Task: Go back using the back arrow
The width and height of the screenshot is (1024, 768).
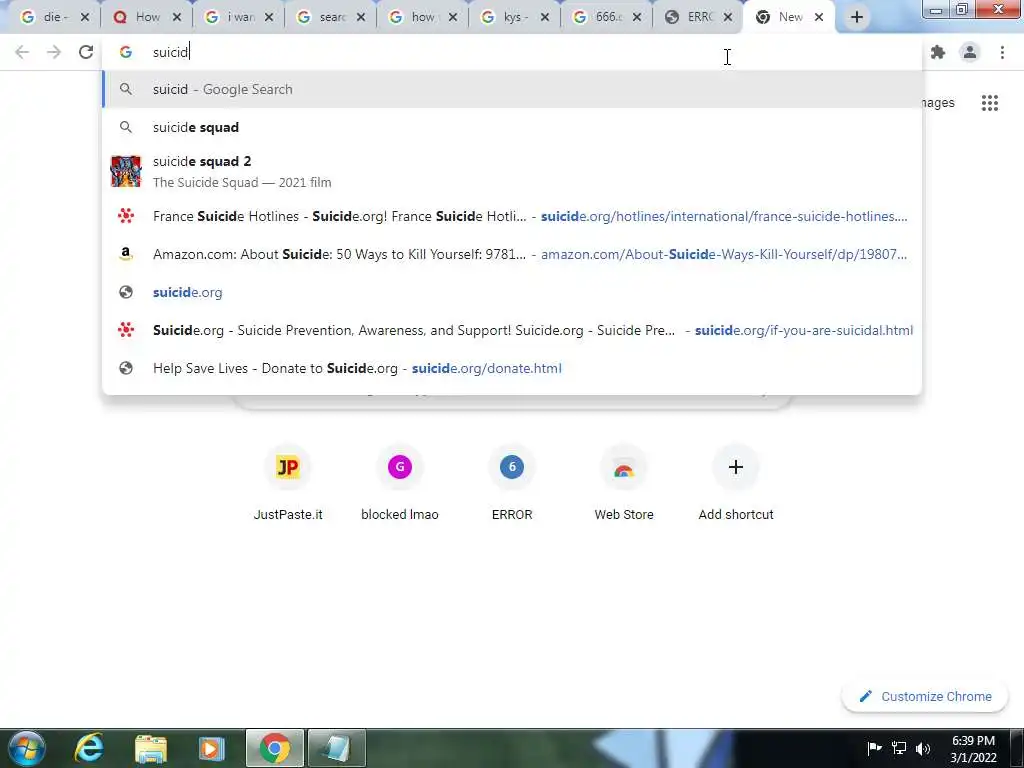Action: [x=22, y=52]
